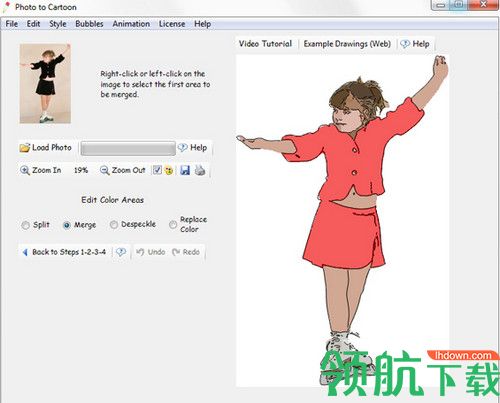Toggle the checkmark icon in zoom toolbar
The image size is (500, 403).
pyautogui.click(x=157, y=170)
